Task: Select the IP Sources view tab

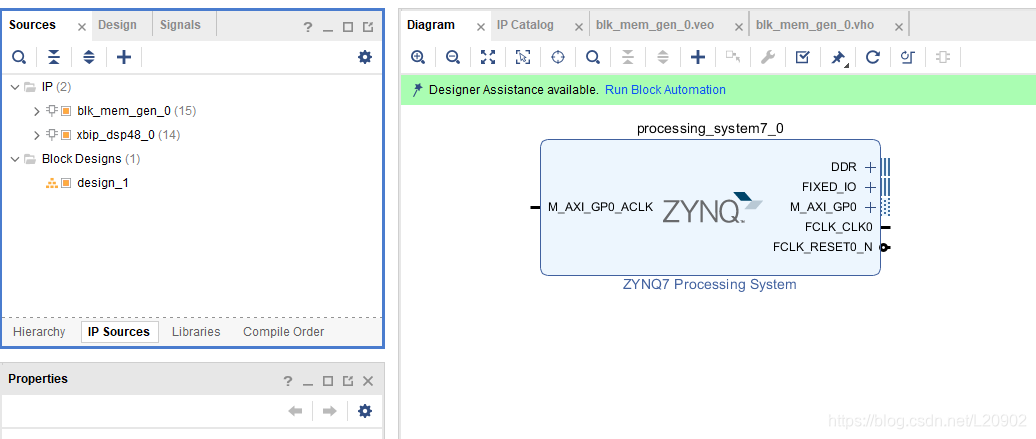Action: point(119,332)
